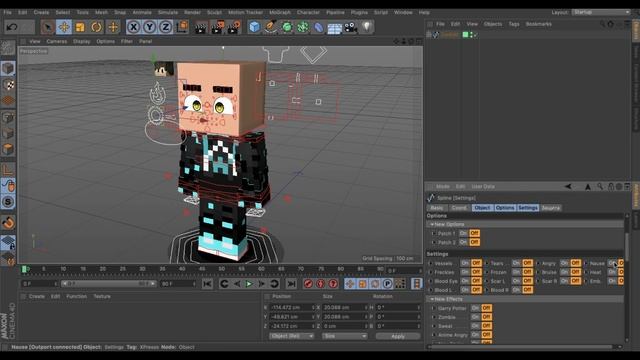Turn Sweat On

click(475, 326)
